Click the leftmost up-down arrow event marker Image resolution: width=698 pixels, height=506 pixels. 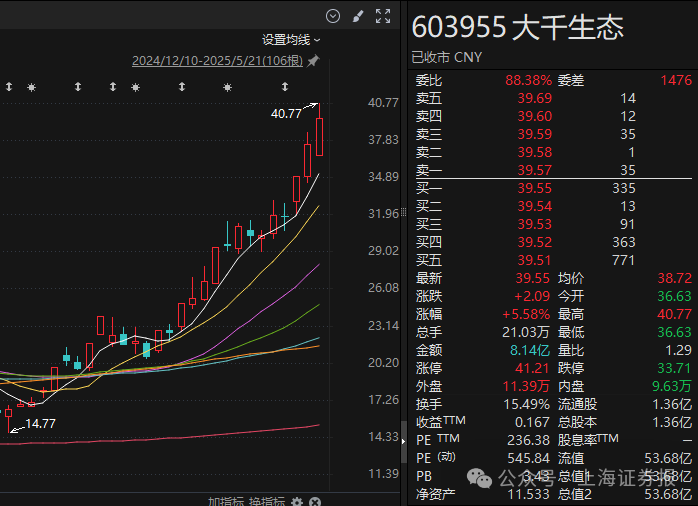pyautogui.click(x=9, y=87)
